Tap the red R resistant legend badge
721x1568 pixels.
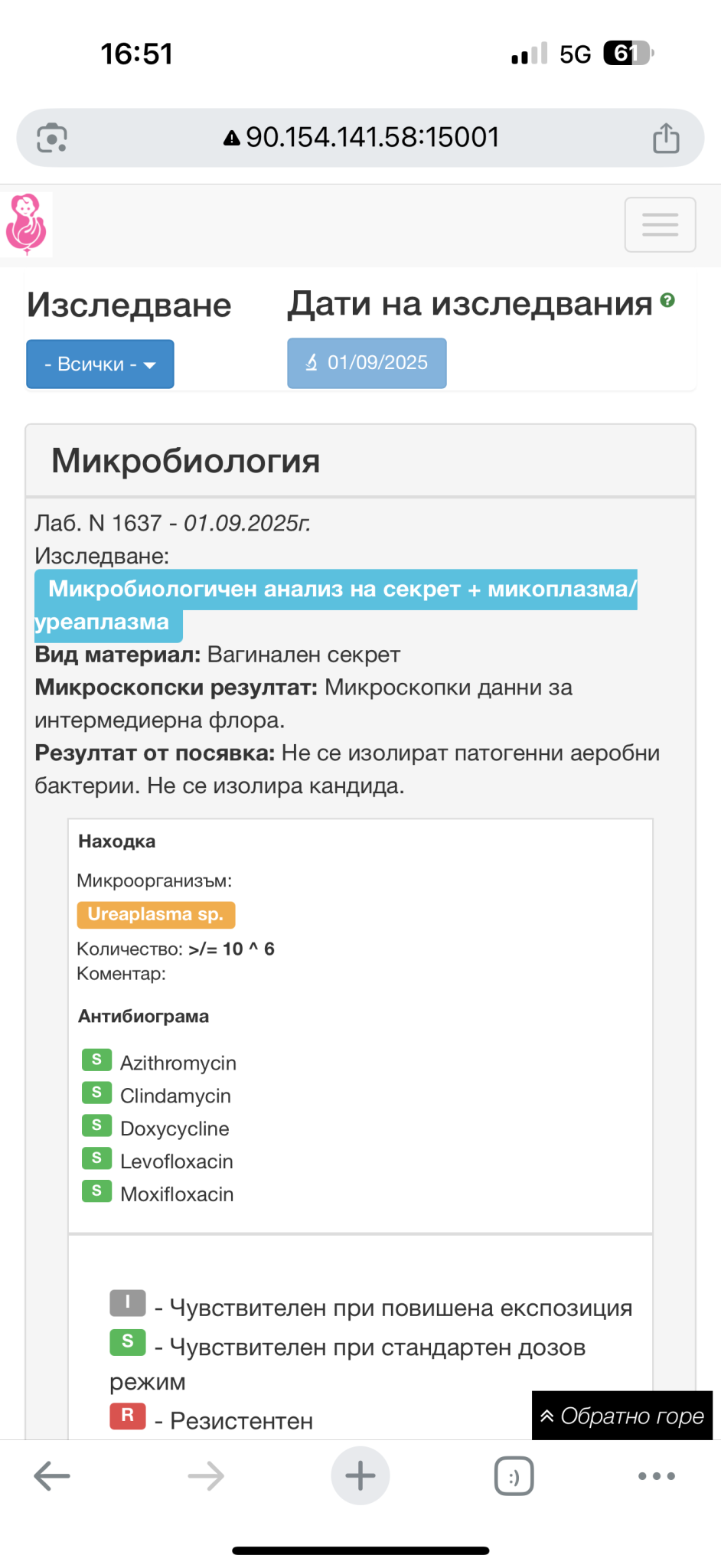point(127,1415)
